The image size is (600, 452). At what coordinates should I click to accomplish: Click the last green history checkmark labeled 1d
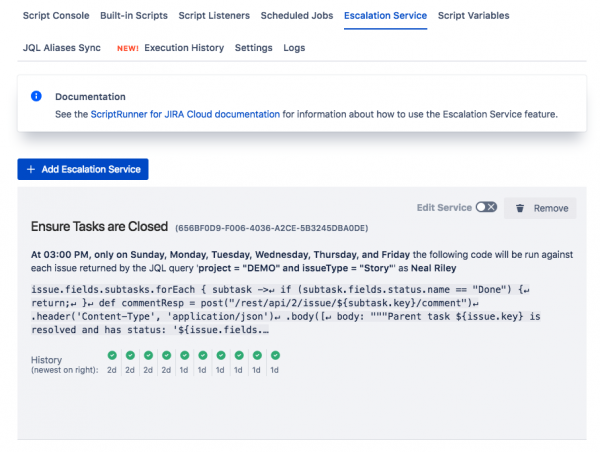(x=275, y=356)
